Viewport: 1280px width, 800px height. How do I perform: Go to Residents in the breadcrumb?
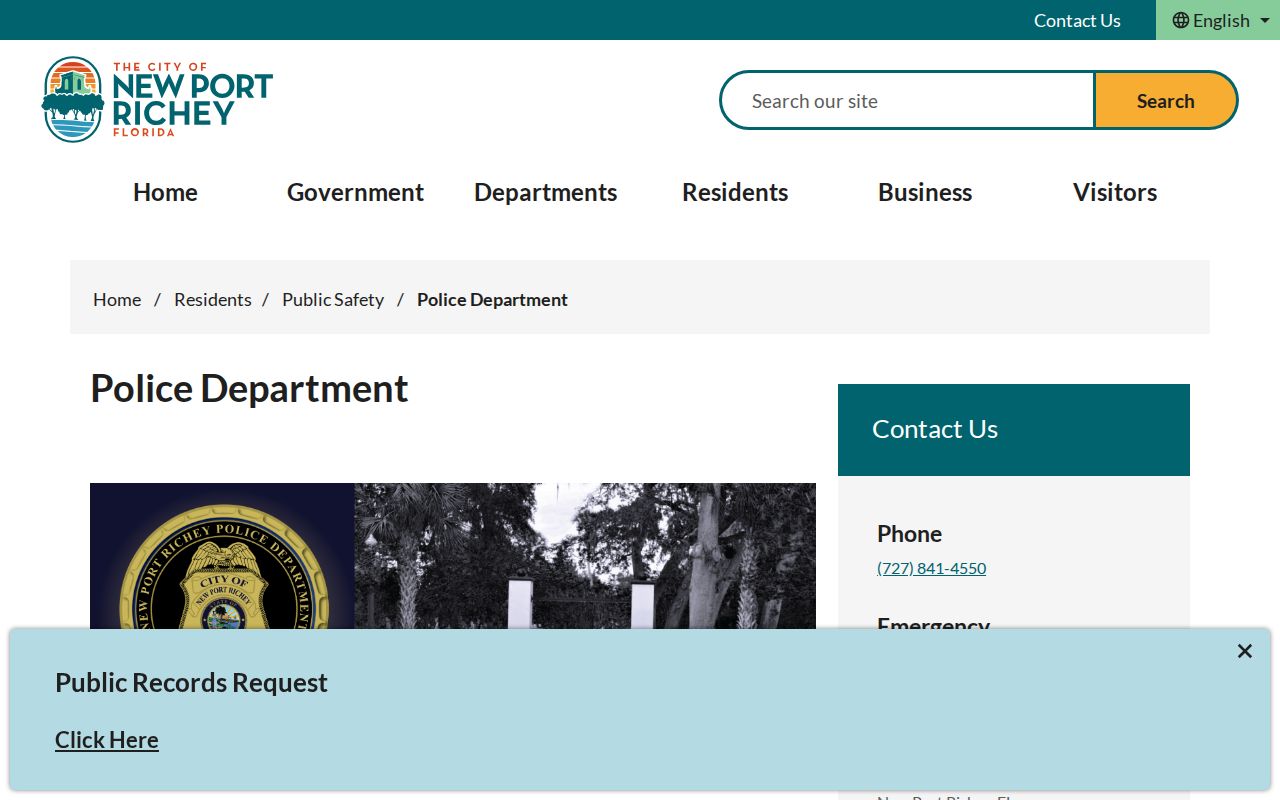(x=213, y=299)
